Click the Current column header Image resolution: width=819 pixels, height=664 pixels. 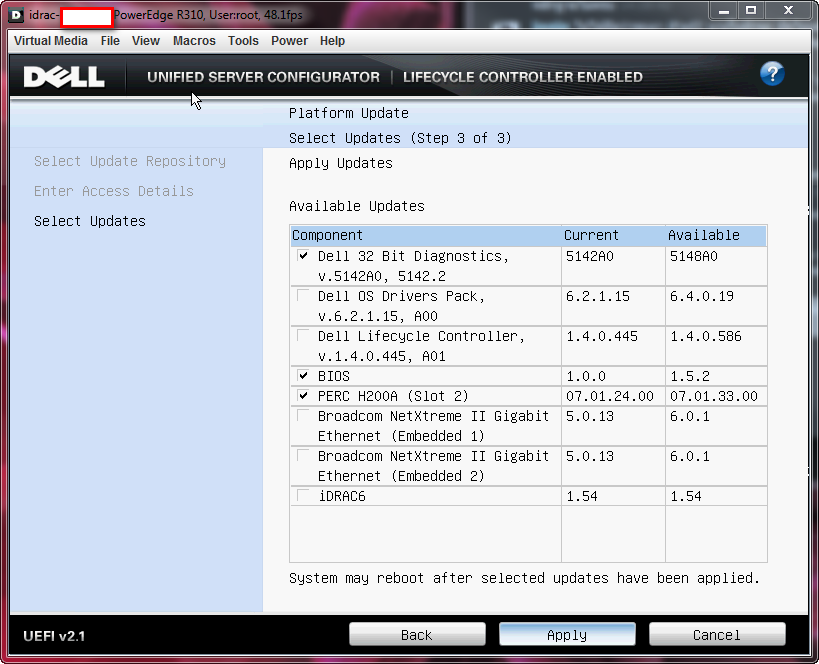(614, 236)
